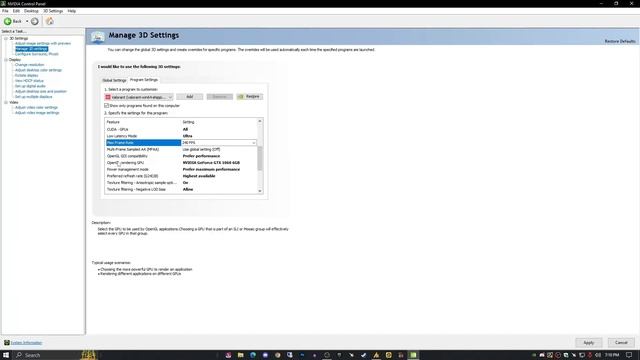Open File Explorer from the taskbar

coord(240,355)
